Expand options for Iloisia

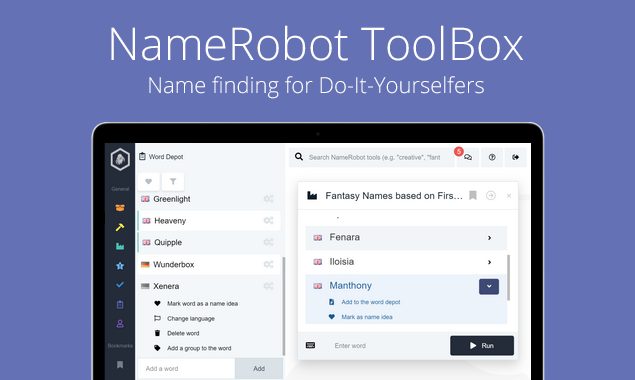click(489, 262)
